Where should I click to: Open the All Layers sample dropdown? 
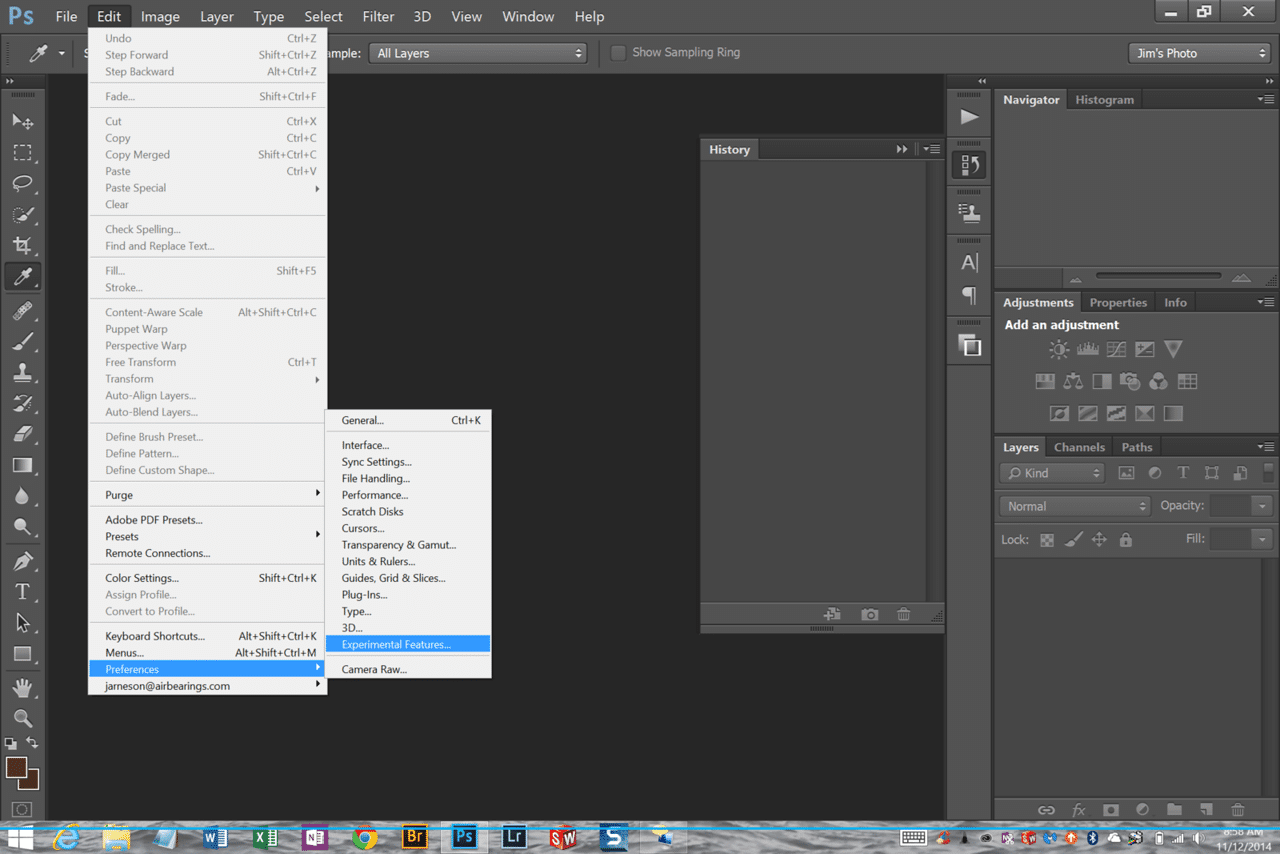(x=478, y=53)
